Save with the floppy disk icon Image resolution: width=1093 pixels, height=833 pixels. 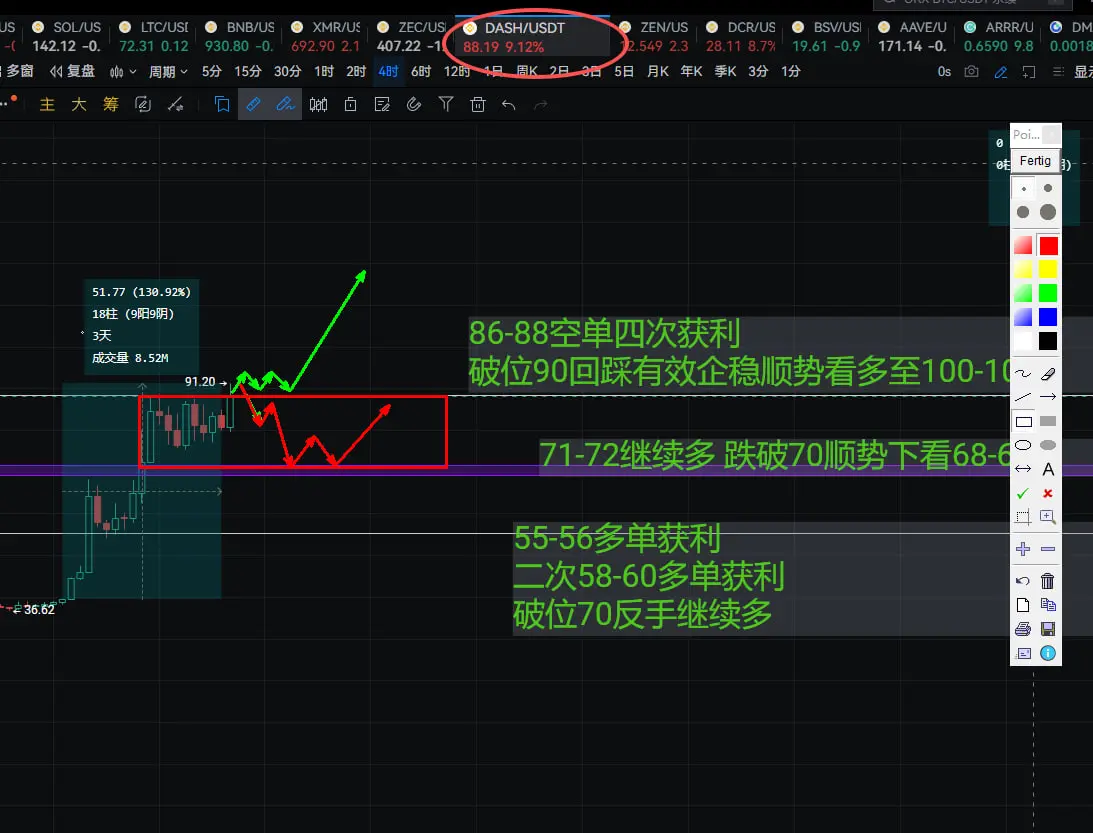tap(1048, 629)
